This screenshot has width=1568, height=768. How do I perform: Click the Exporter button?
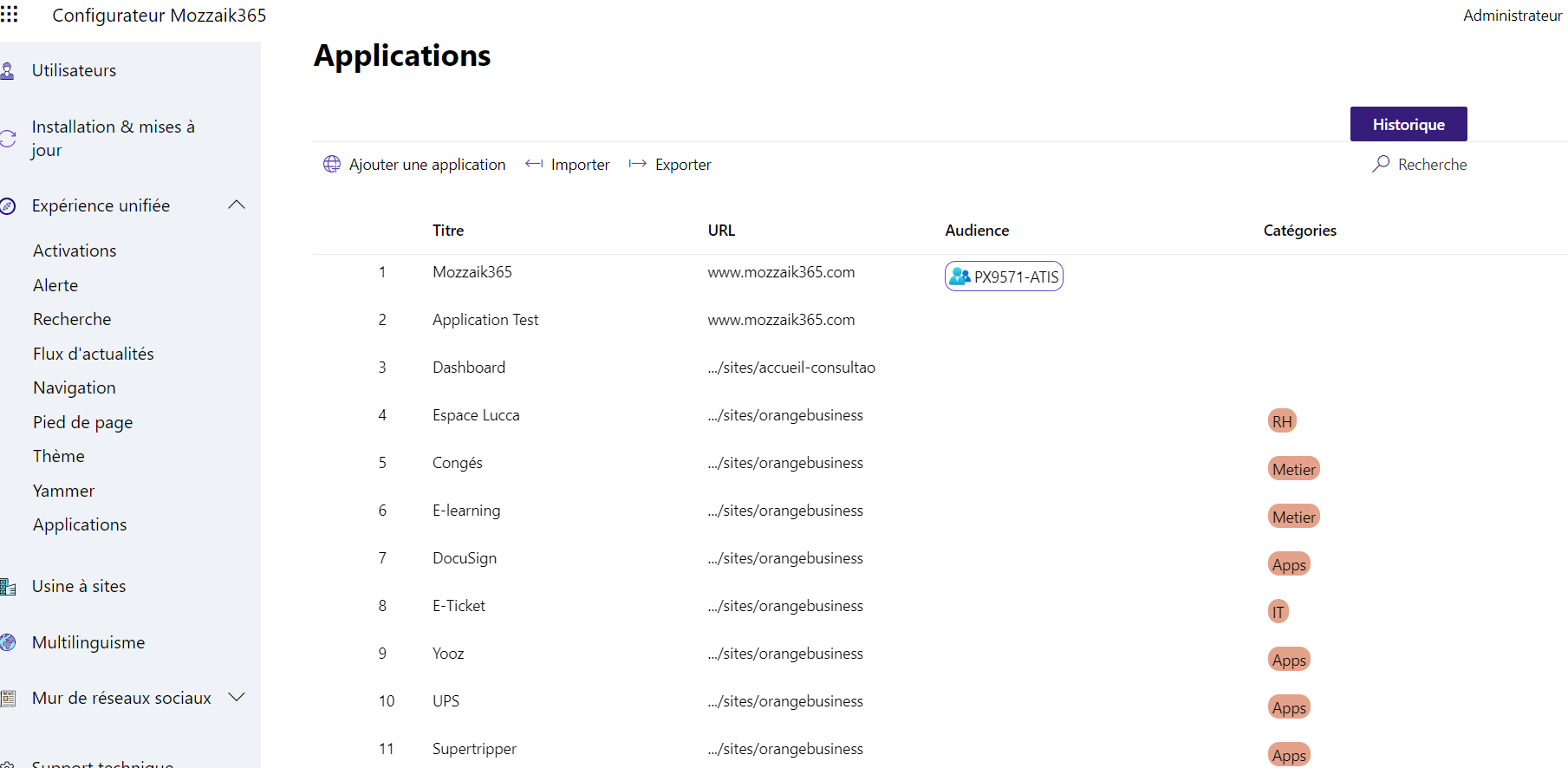(670, 164)
